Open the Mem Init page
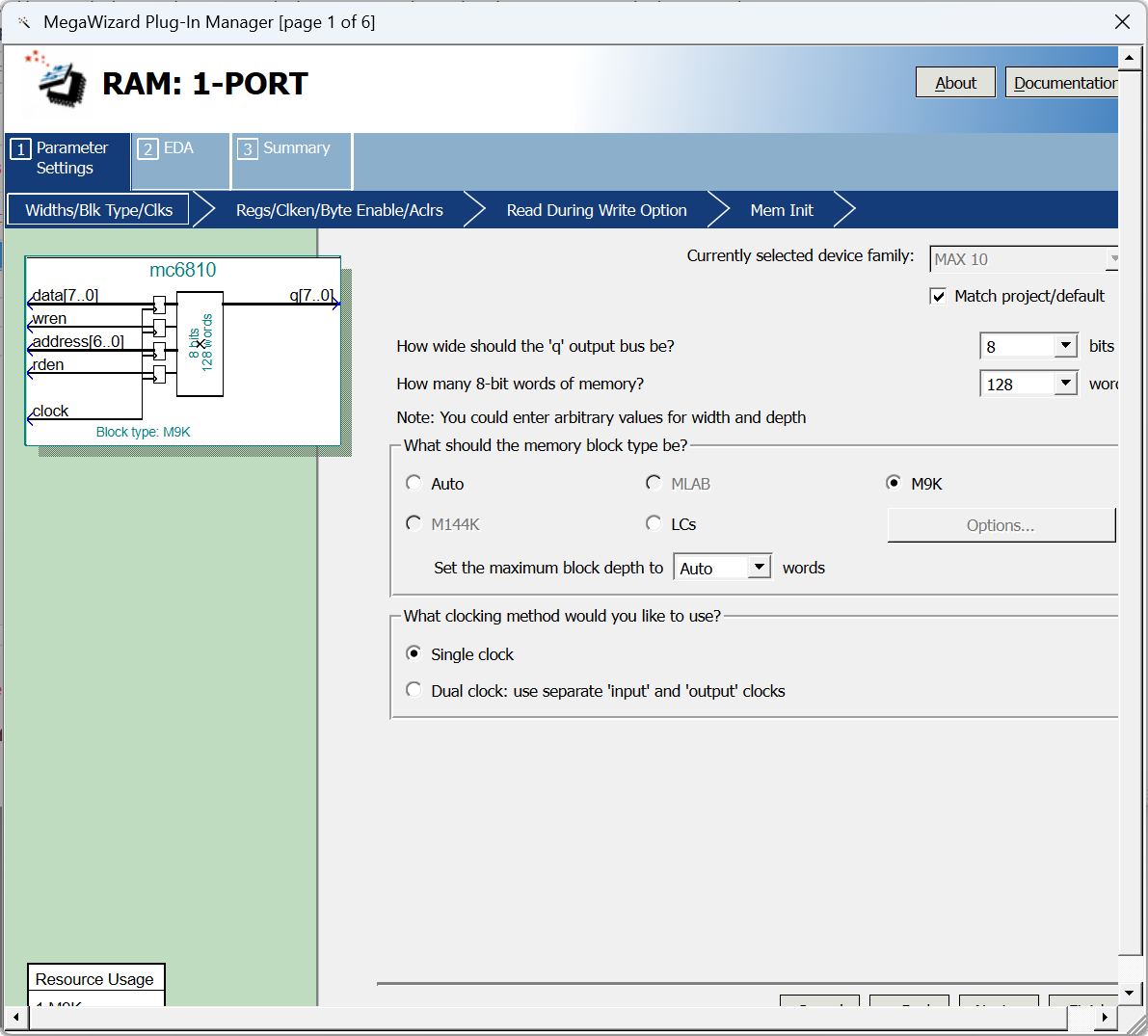The width and height of the screenshot is (1148, 1036). pyautogui.click(x=782, y=210)
